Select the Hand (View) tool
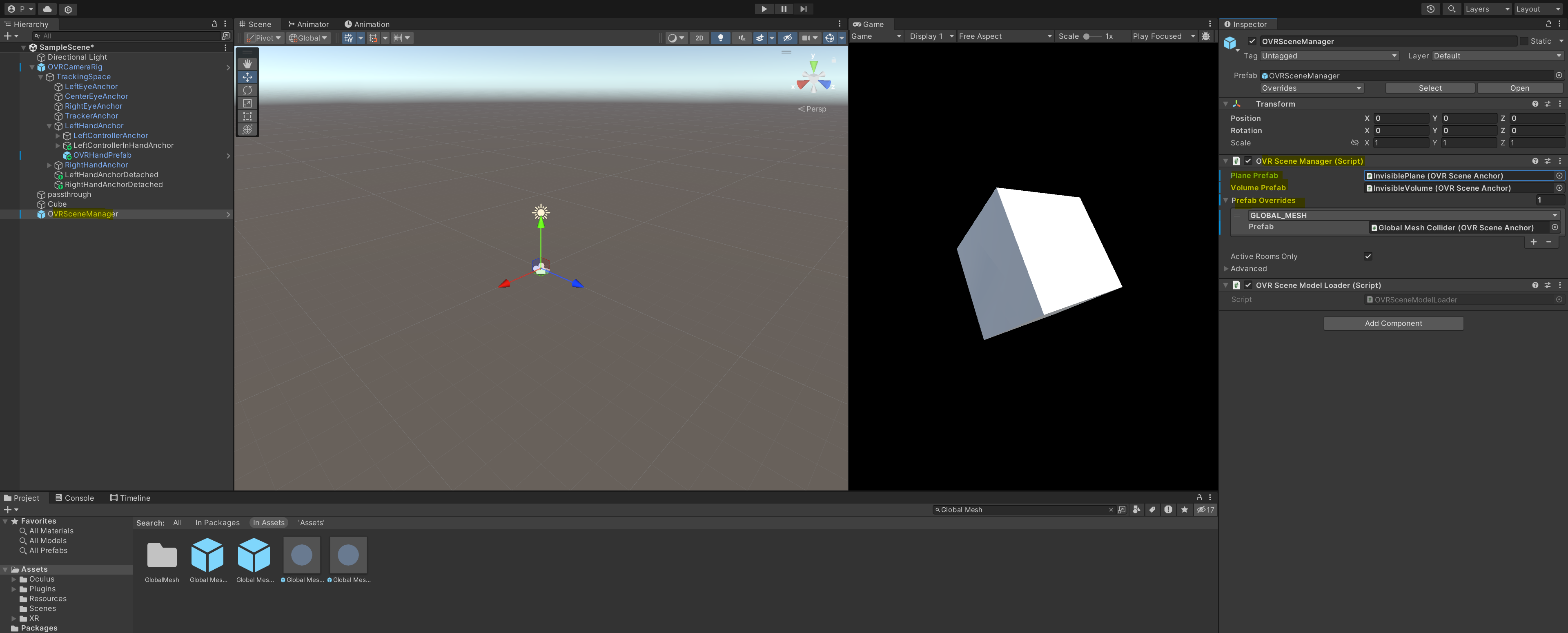Screen dimensions: 1568x633 coord(247,64)
